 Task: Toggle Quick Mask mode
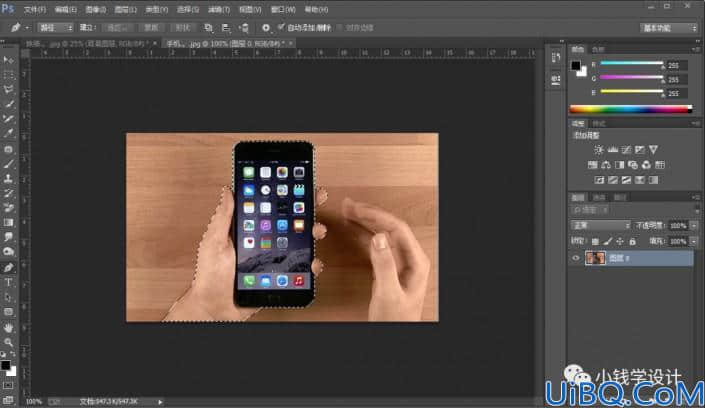pos(8,386)
